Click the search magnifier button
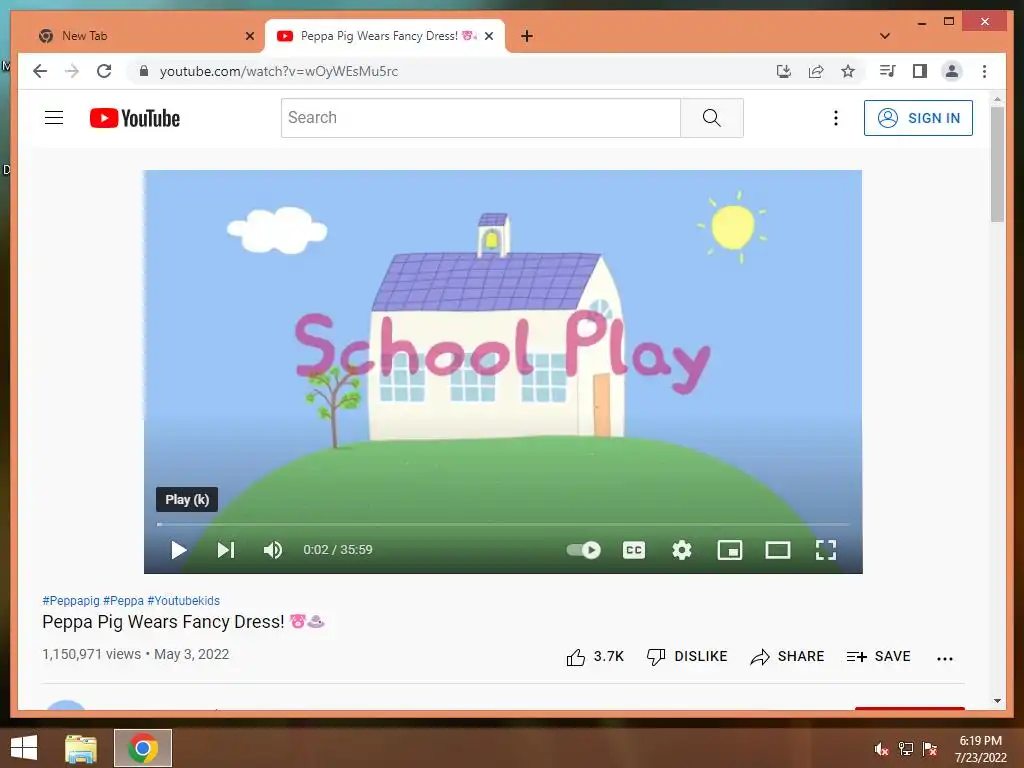Image resolution: width=1024 pixels, height=768 pixels. click(712, 118)
